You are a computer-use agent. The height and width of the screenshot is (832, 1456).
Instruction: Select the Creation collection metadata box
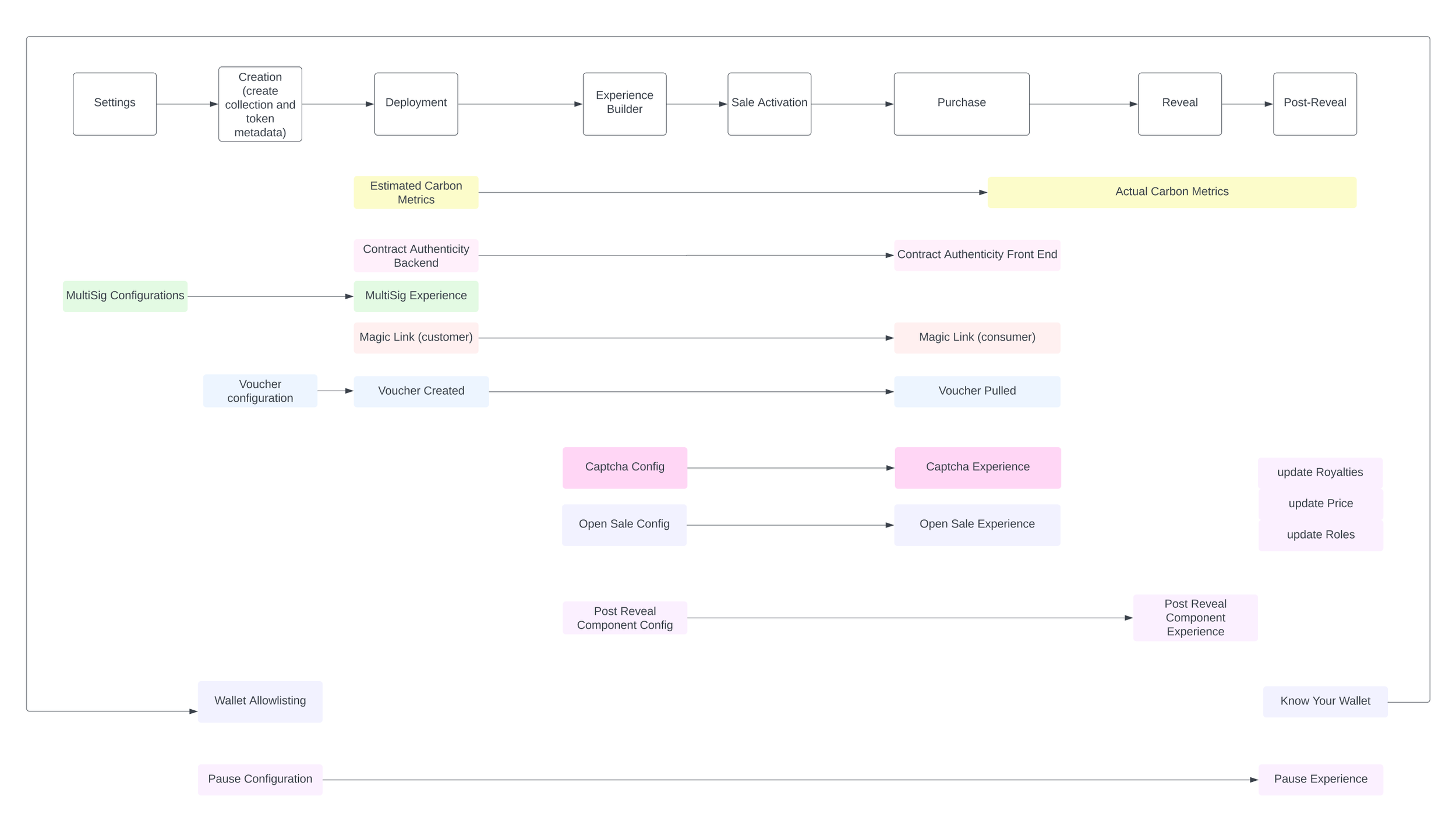tap(260, 104)
